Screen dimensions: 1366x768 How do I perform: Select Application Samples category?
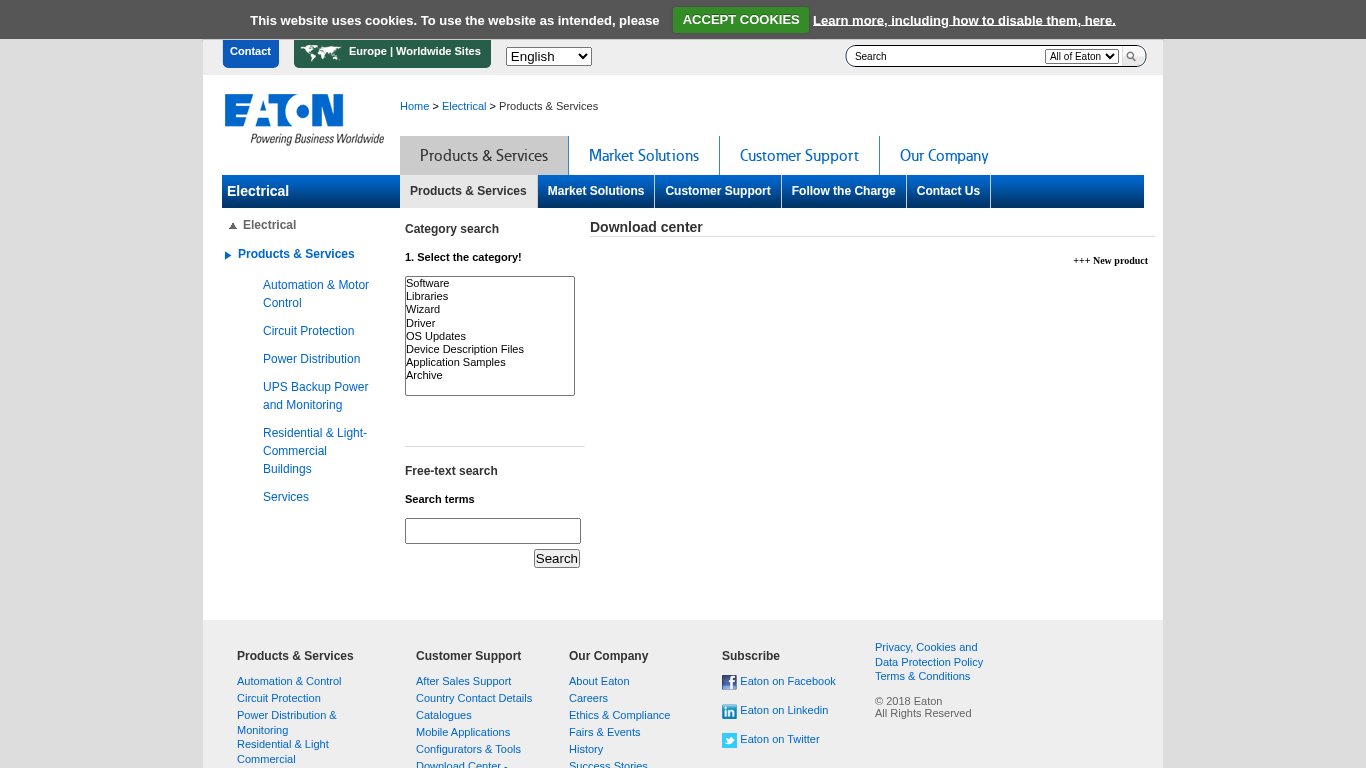point(489,362)
